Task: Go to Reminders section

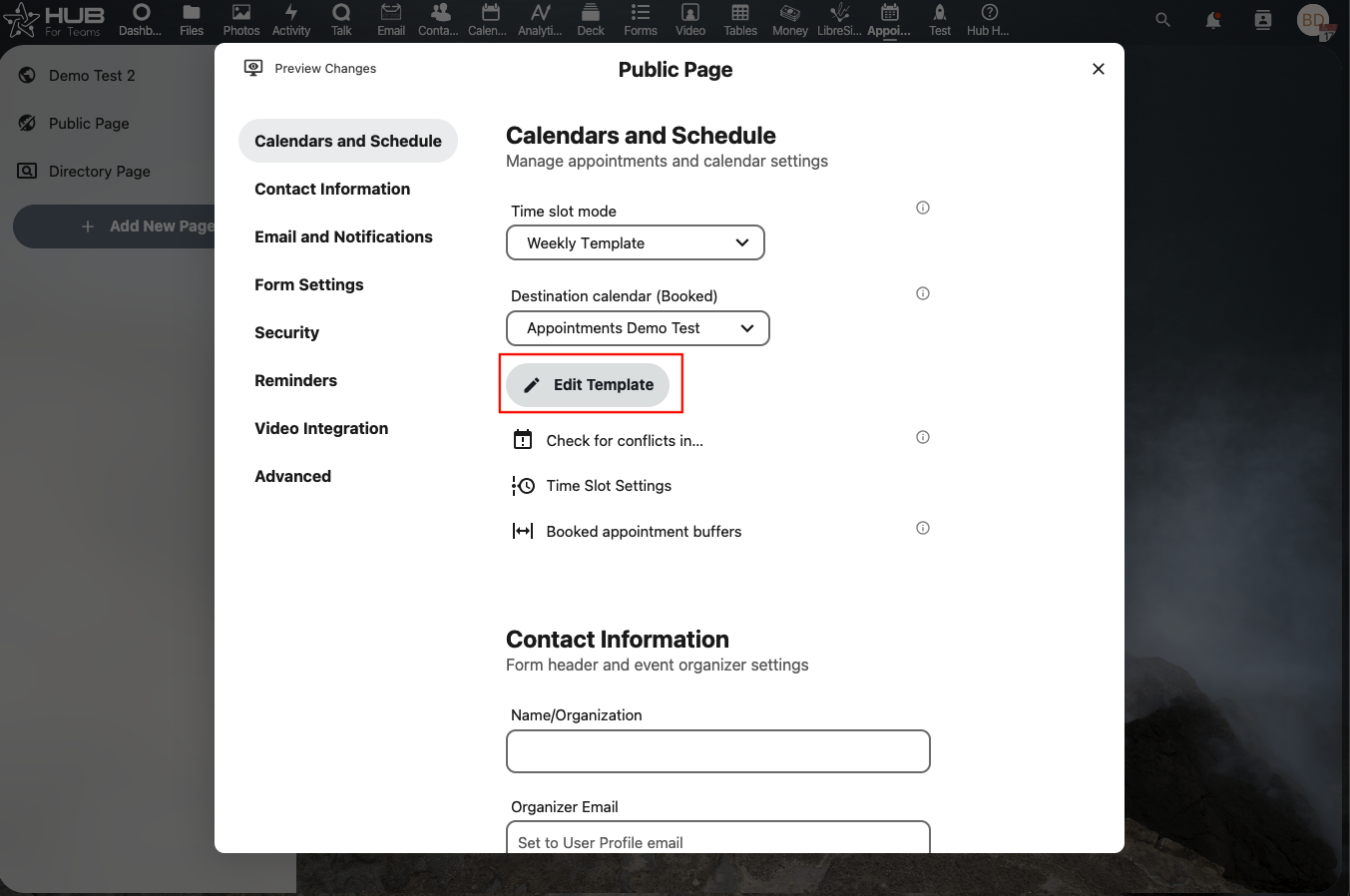Action: tap(295, 380)
